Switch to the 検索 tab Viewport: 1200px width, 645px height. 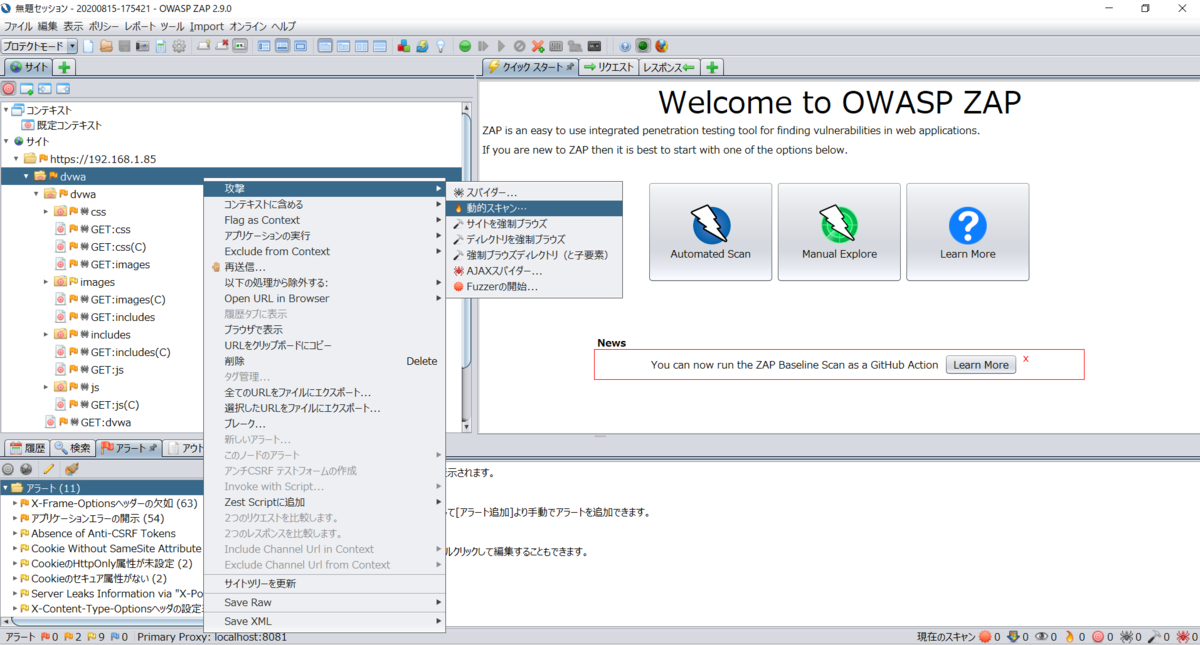coord(73,448)
